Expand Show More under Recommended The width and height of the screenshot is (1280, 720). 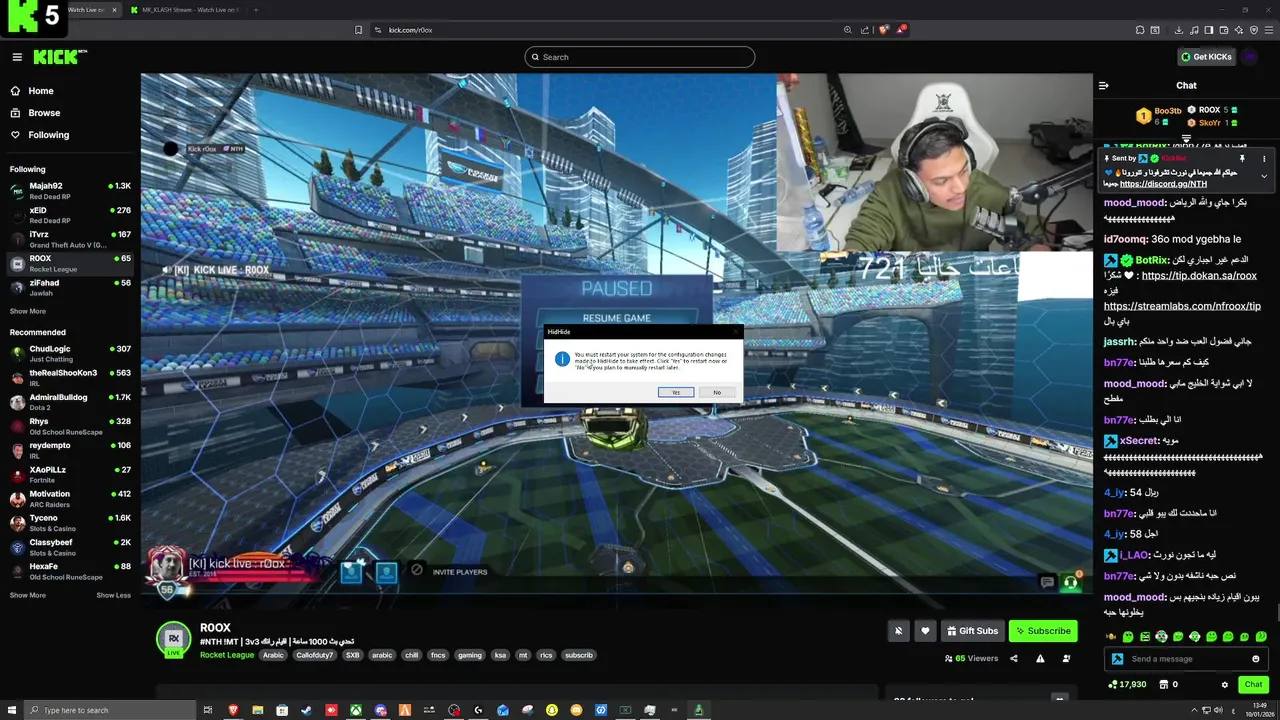(28, 595)
